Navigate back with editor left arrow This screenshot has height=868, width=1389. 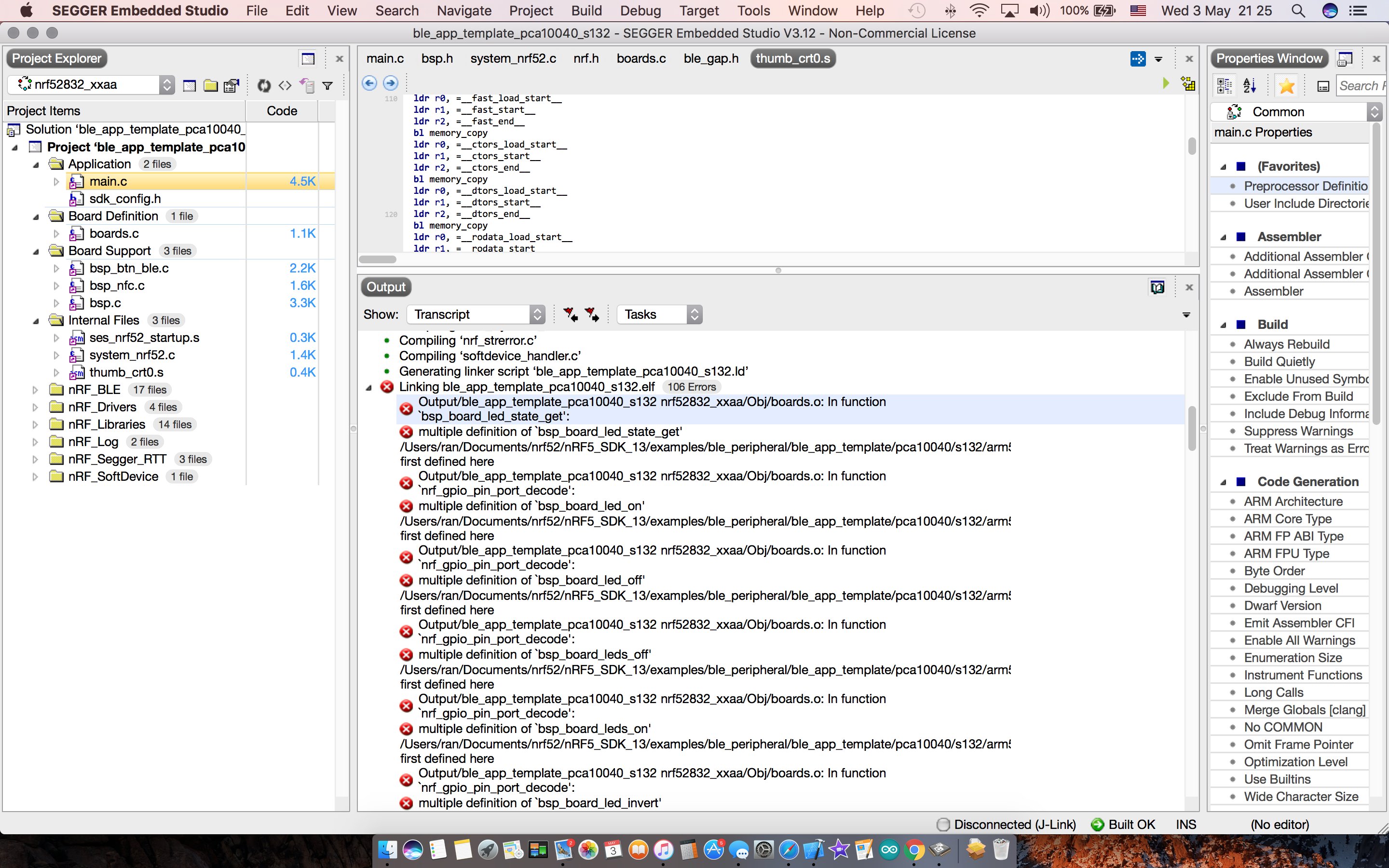(x=369, y=83)
